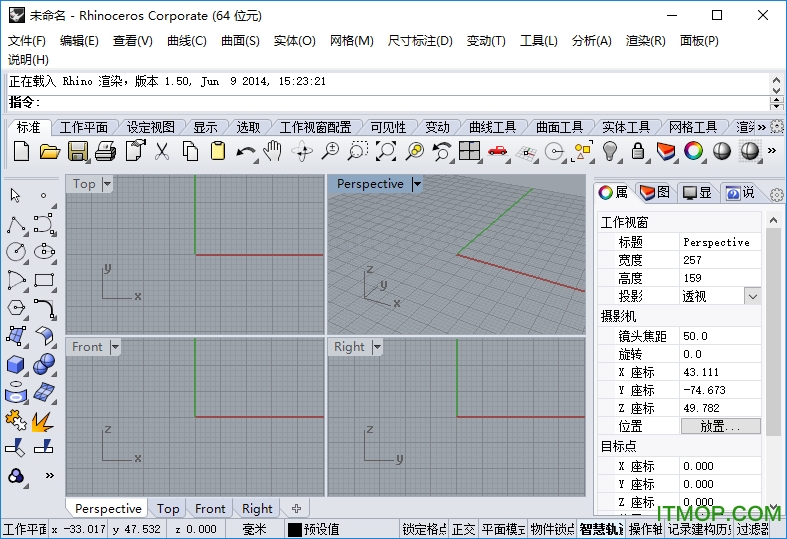
Task: Click the 镜头焦距 value 50.0 field
Action: pos(720,336)
